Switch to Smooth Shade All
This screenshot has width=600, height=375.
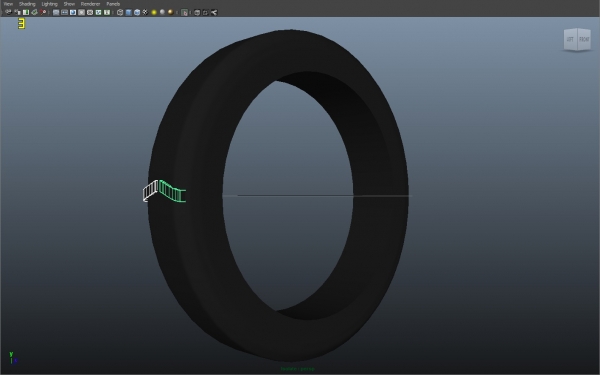128,12
